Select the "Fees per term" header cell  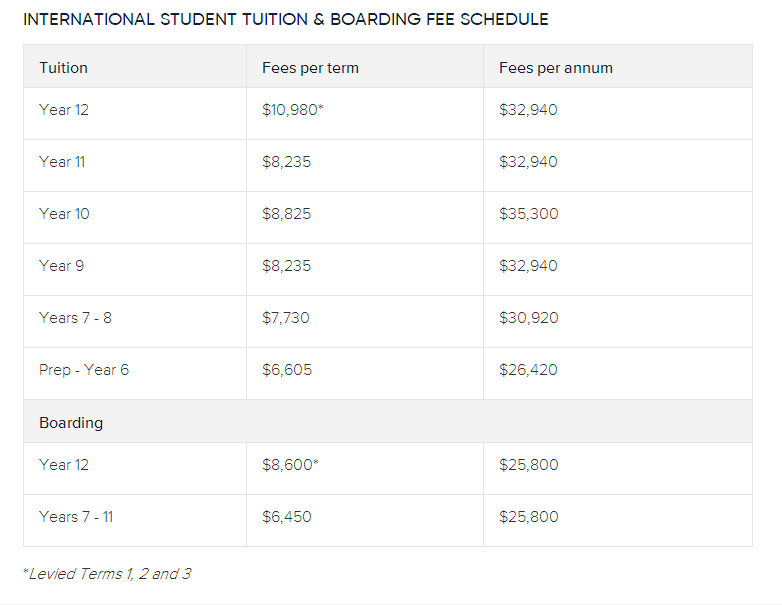click(310, 68)
